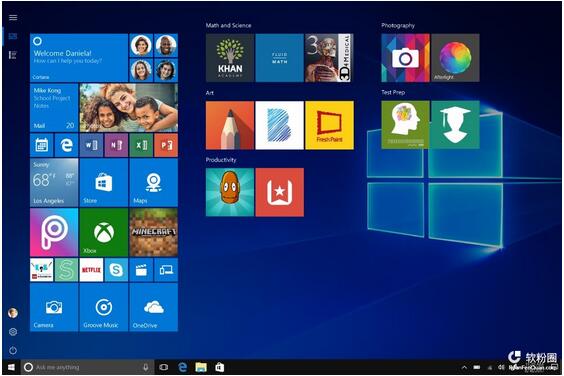Launch the Afterlight tile
Image resolution: width=564 pixels, height=376 pixels.
455,58
